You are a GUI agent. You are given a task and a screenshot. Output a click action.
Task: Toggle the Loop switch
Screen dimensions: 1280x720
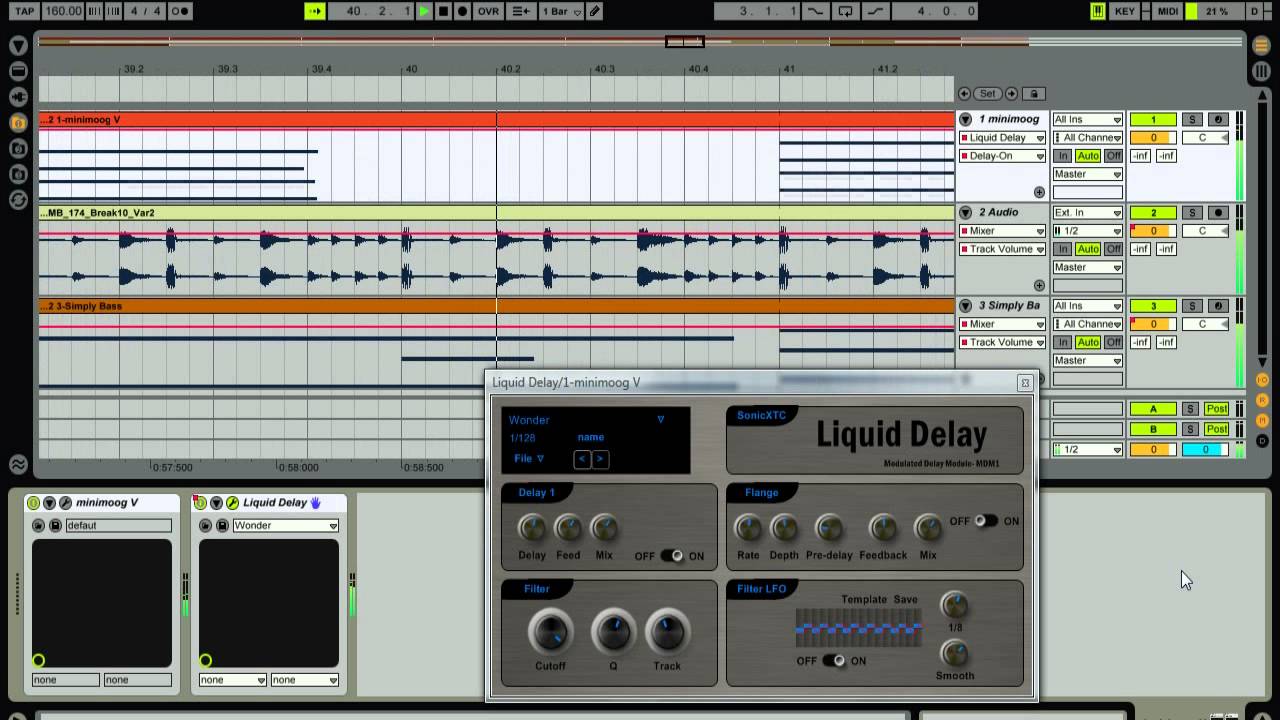[846, 11]
